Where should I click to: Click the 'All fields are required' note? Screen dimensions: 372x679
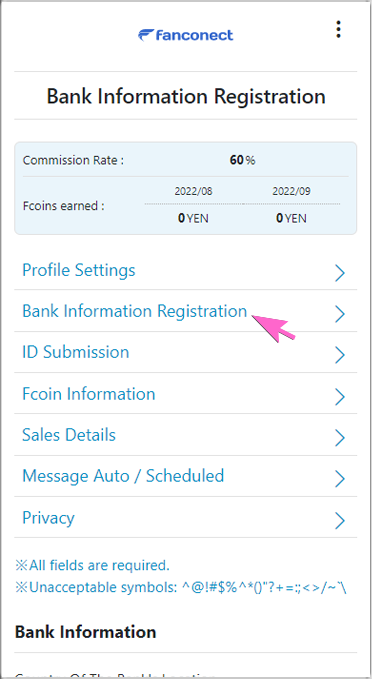pyautogui.click(x=92, y=565)
